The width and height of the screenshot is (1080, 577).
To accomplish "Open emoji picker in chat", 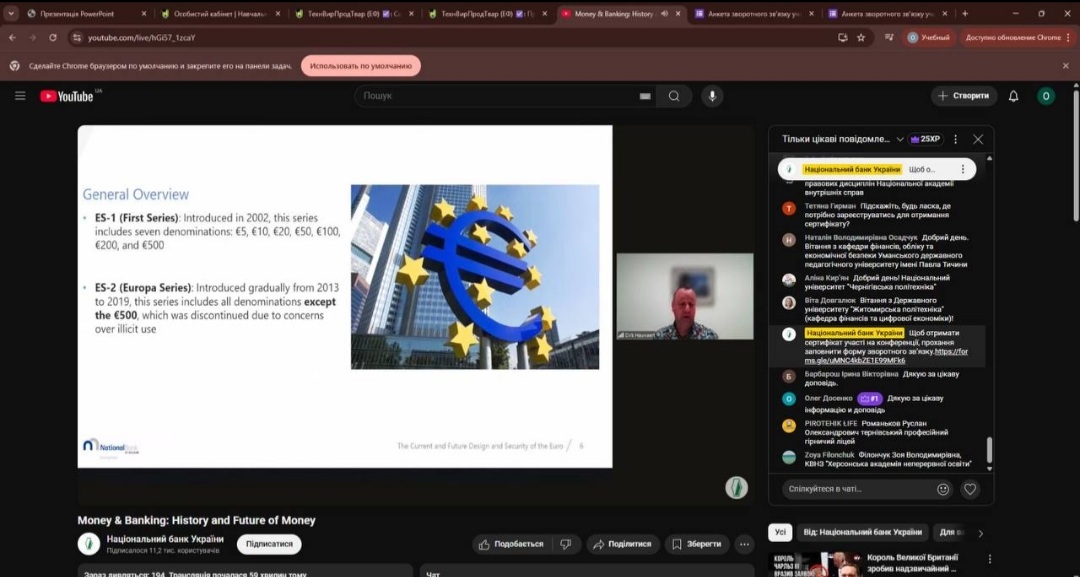I will [943, 490].
